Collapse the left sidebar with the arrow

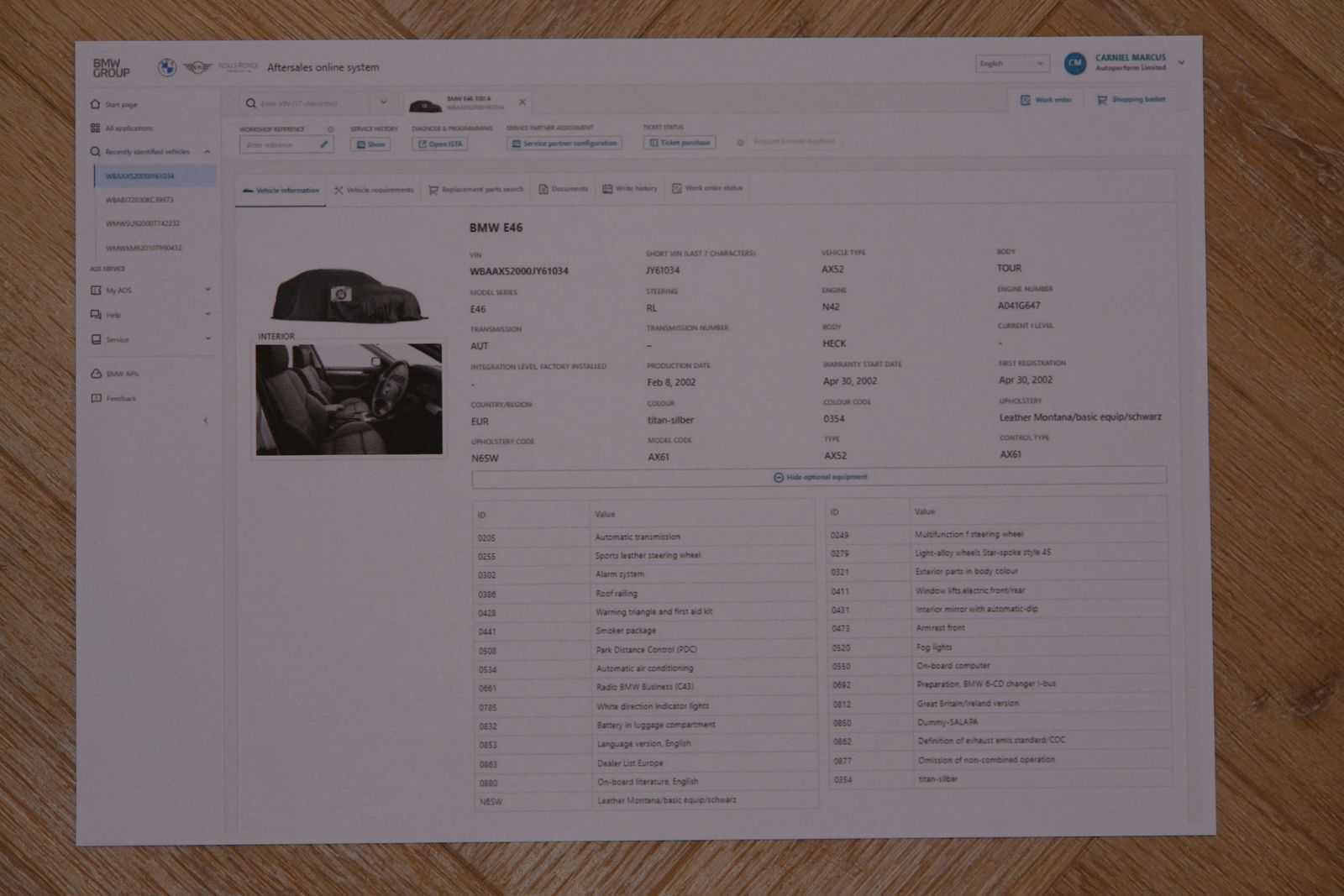(x=206, y=421)
